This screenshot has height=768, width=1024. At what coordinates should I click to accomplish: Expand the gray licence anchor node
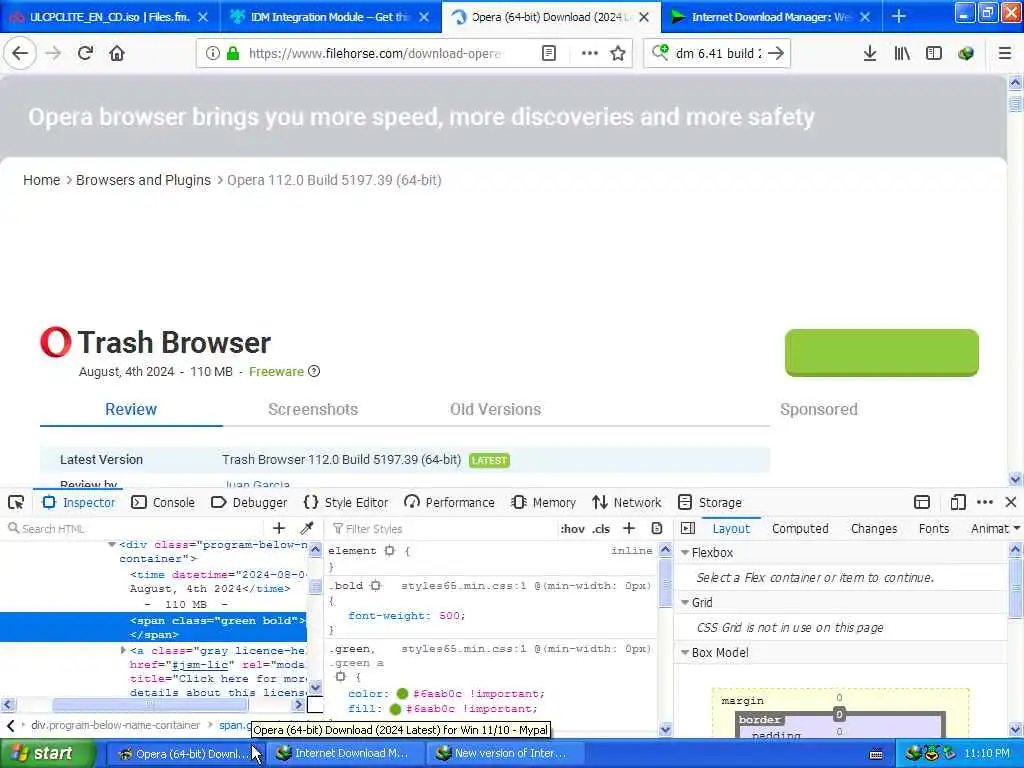(x=123, y=650)
